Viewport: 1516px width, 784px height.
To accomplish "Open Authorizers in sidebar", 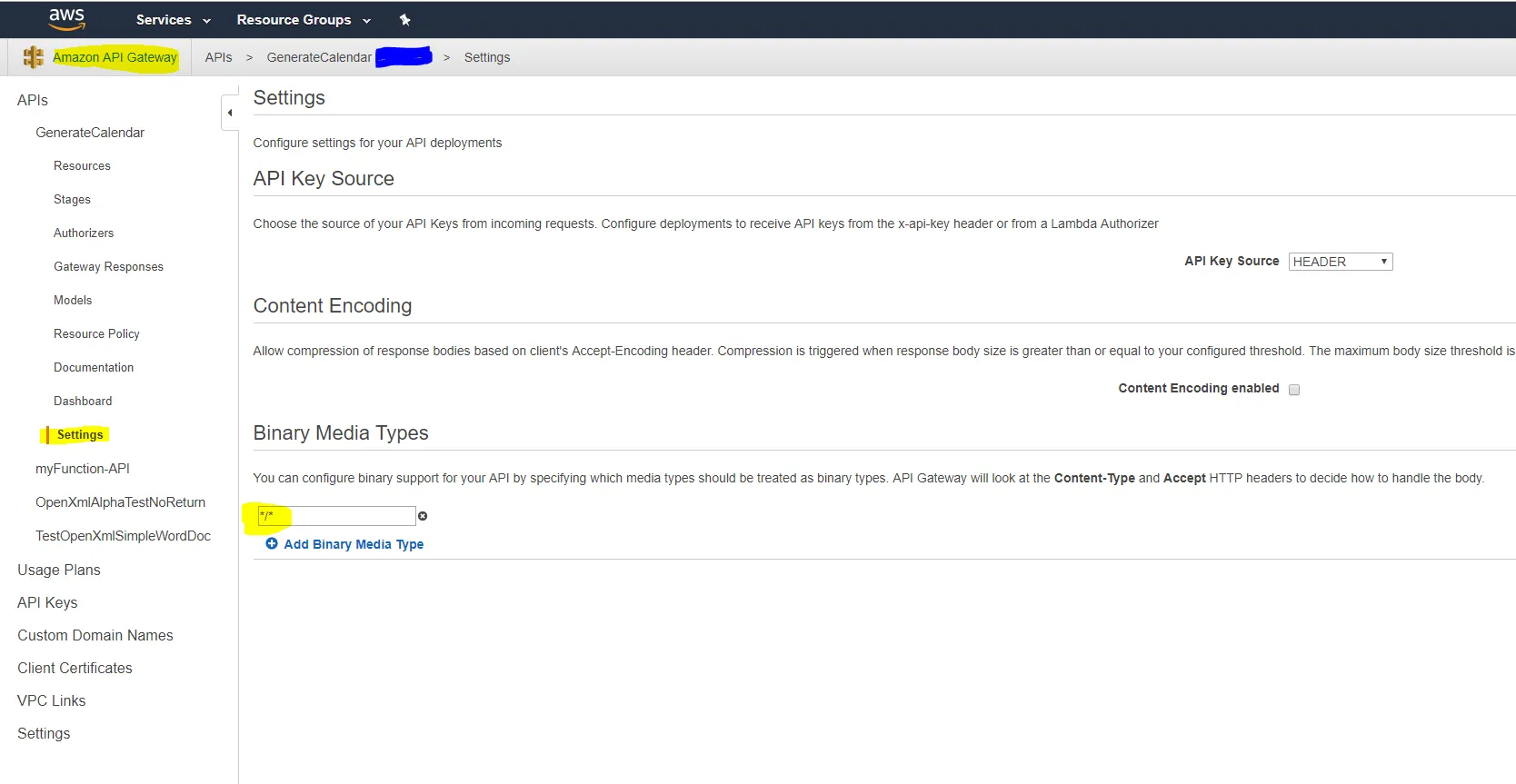I will (84, 233).
